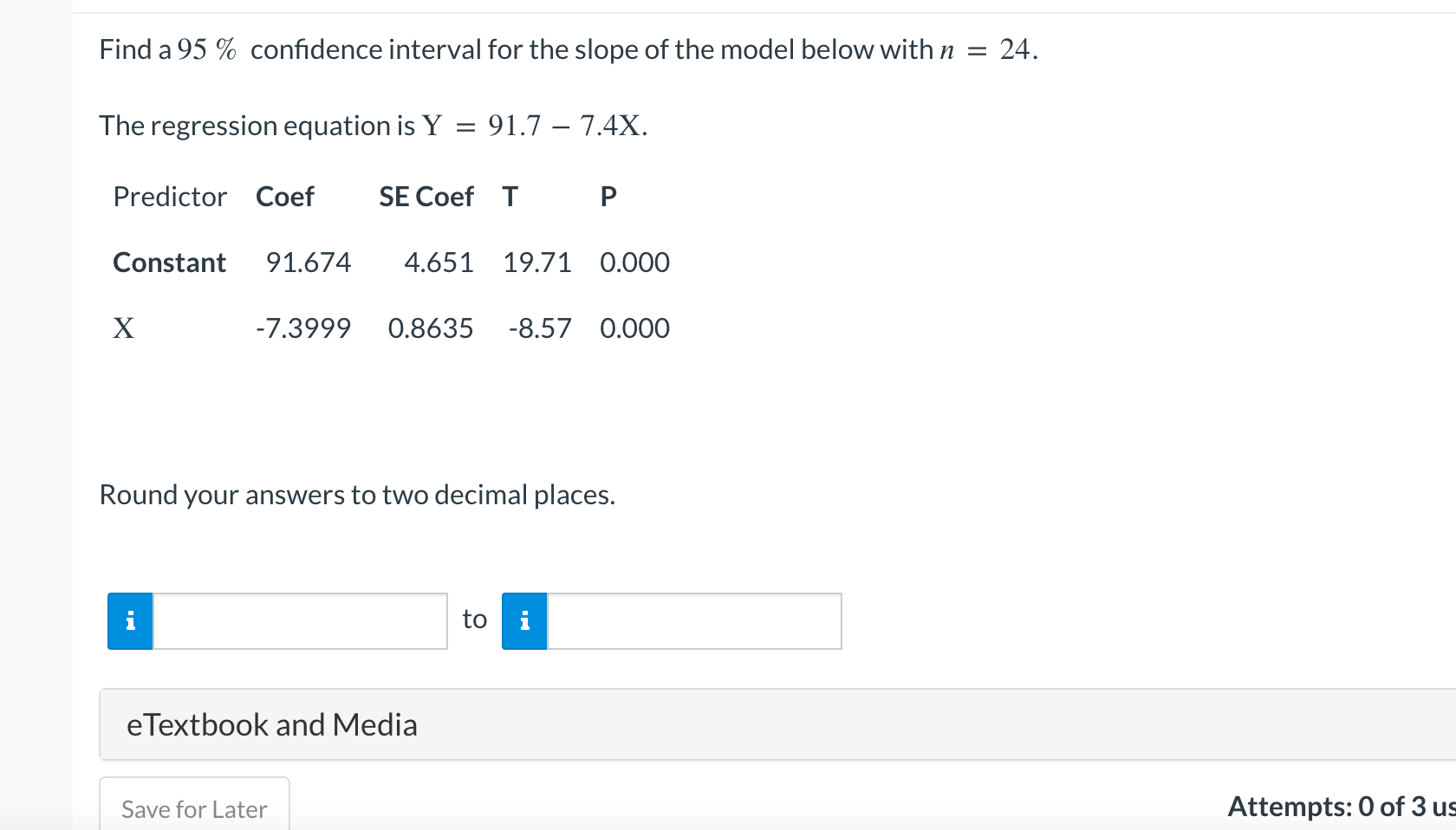Select the X coefficient value -7.3999
Viewport: 1456px width, 830px height.
click(303, 328)
